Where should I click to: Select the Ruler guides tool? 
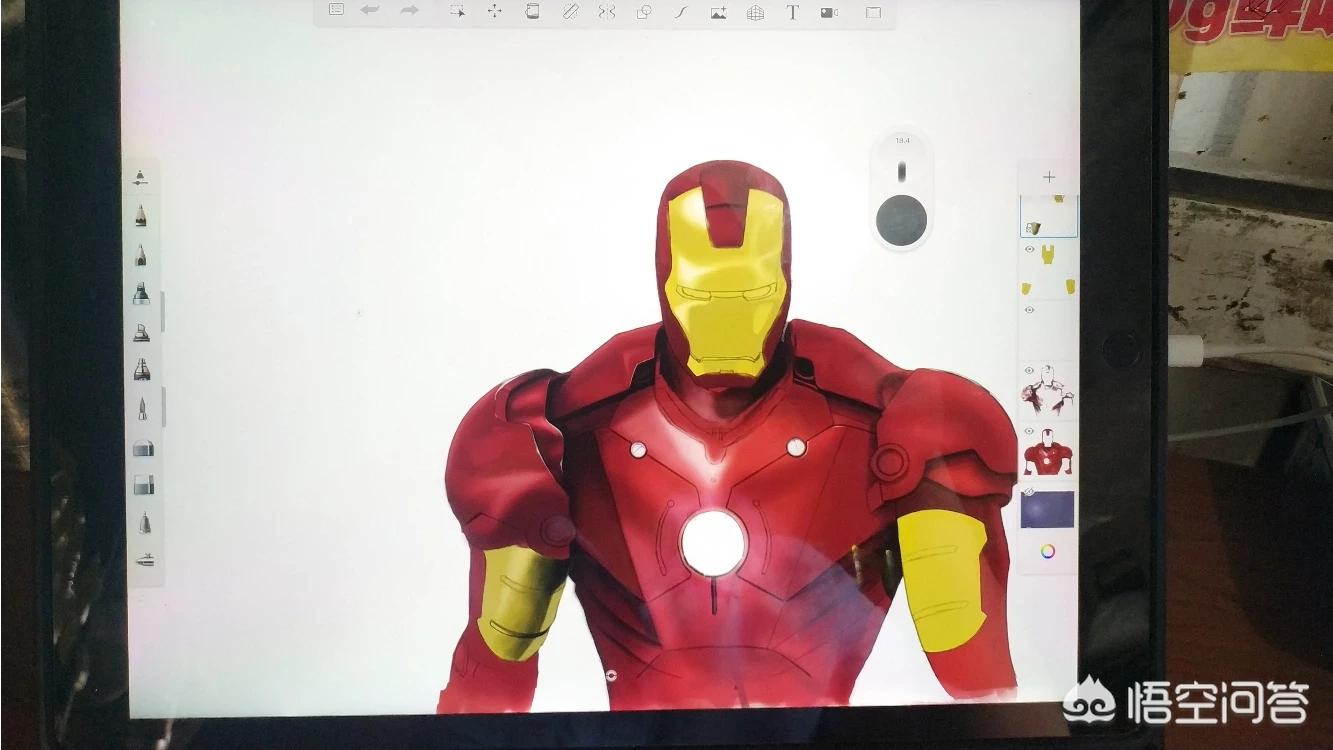point(570,12)
